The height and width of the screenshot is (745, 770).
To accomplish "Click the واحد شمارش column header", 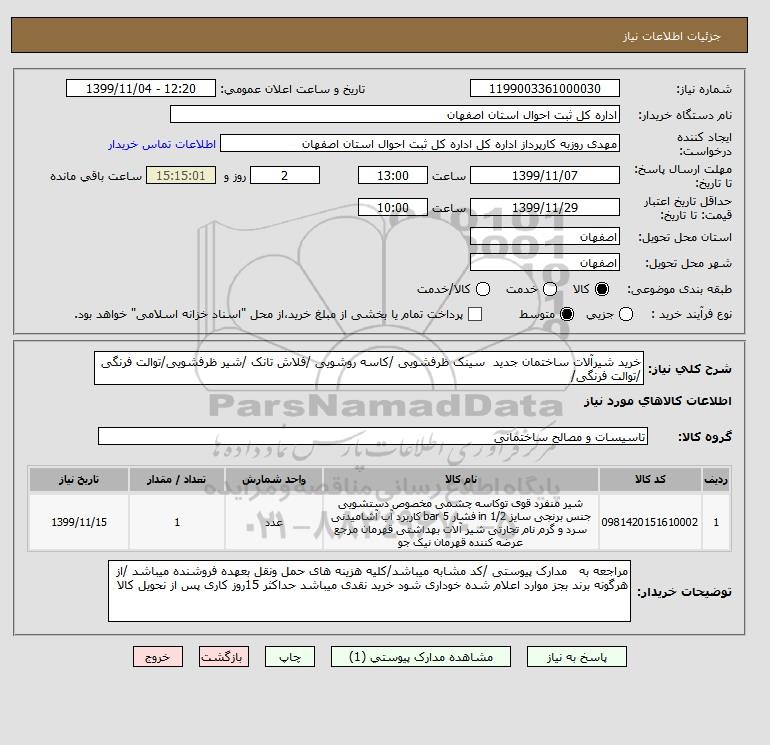I will 274,479.
